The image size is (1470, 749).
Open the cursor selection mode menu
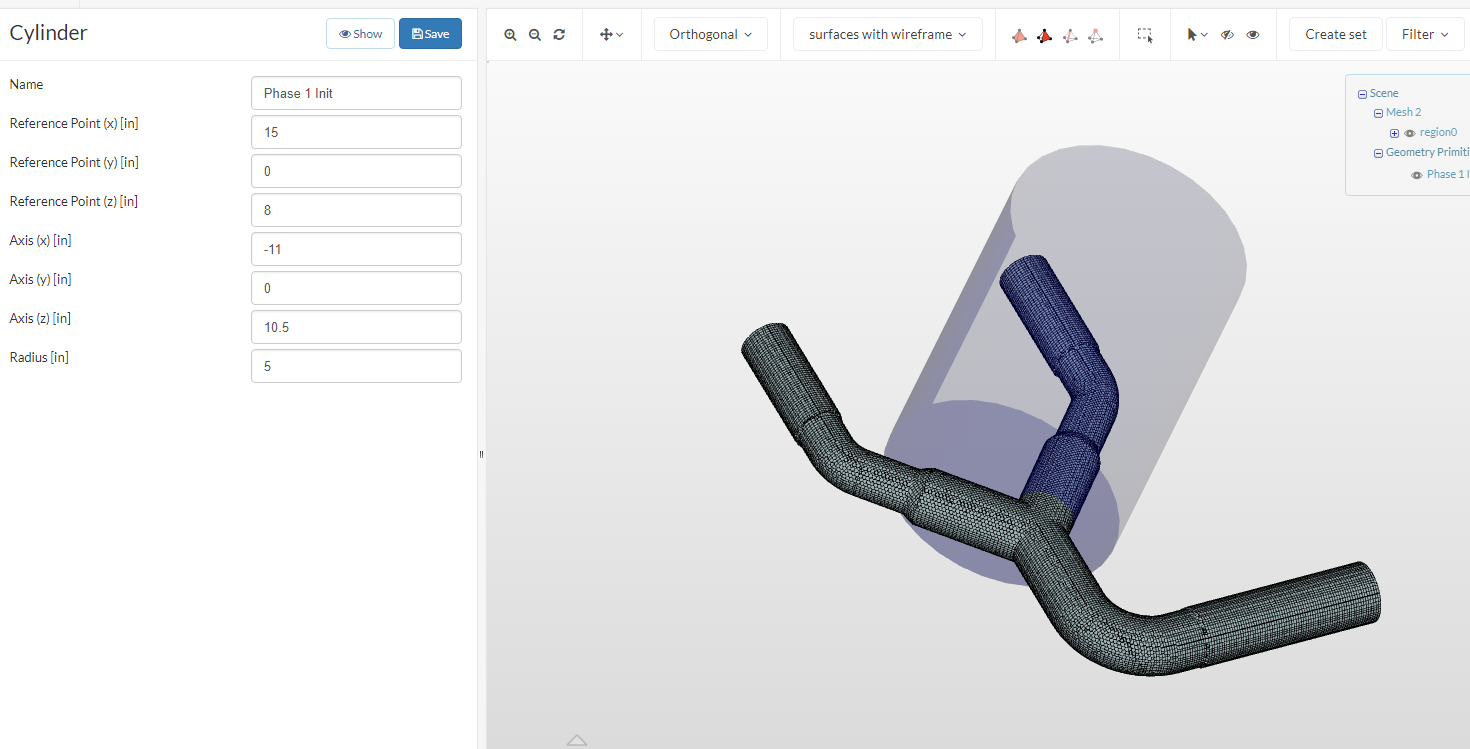pyautogui.click(x=1197, y=34)
